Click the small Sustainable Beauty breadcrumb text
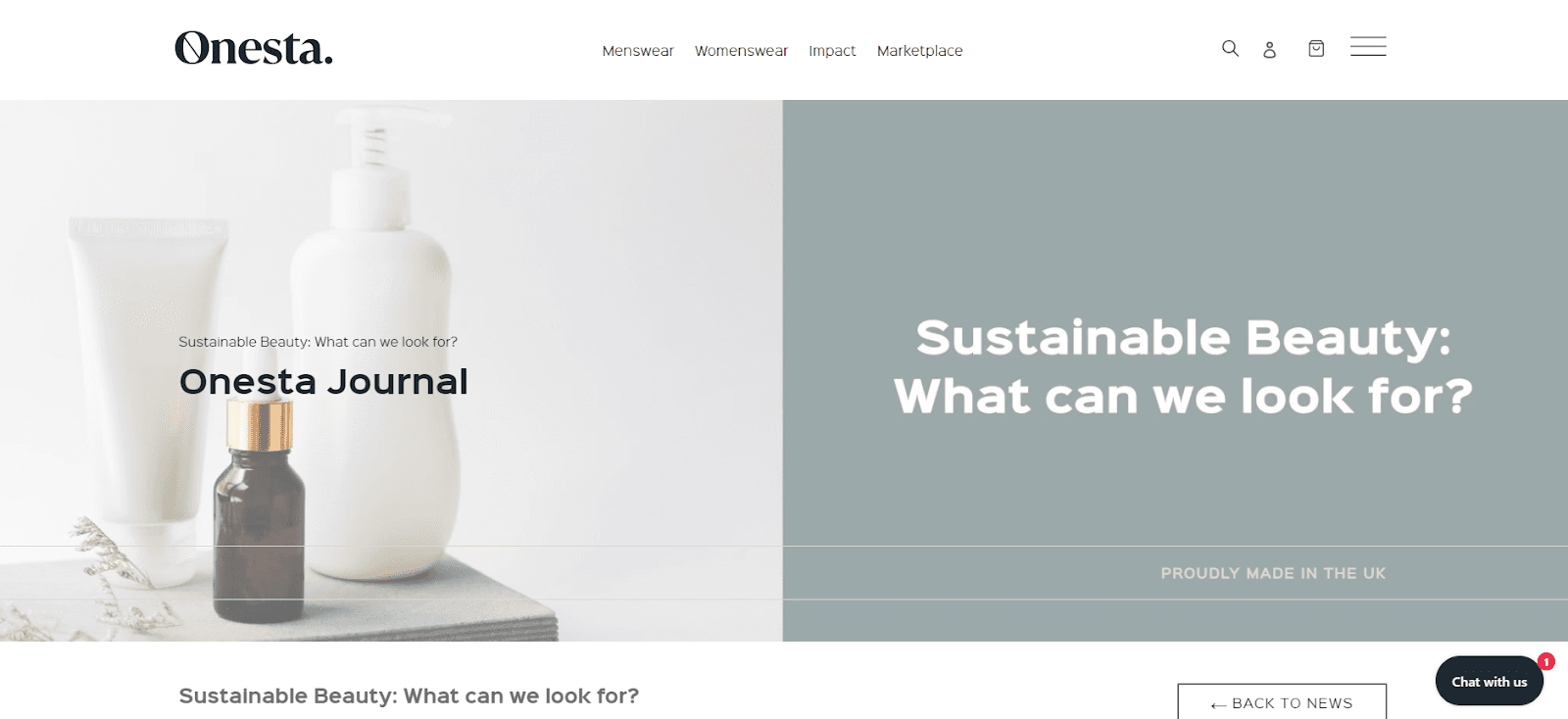Screen dimensions: 1568x719 click(318, 342)
